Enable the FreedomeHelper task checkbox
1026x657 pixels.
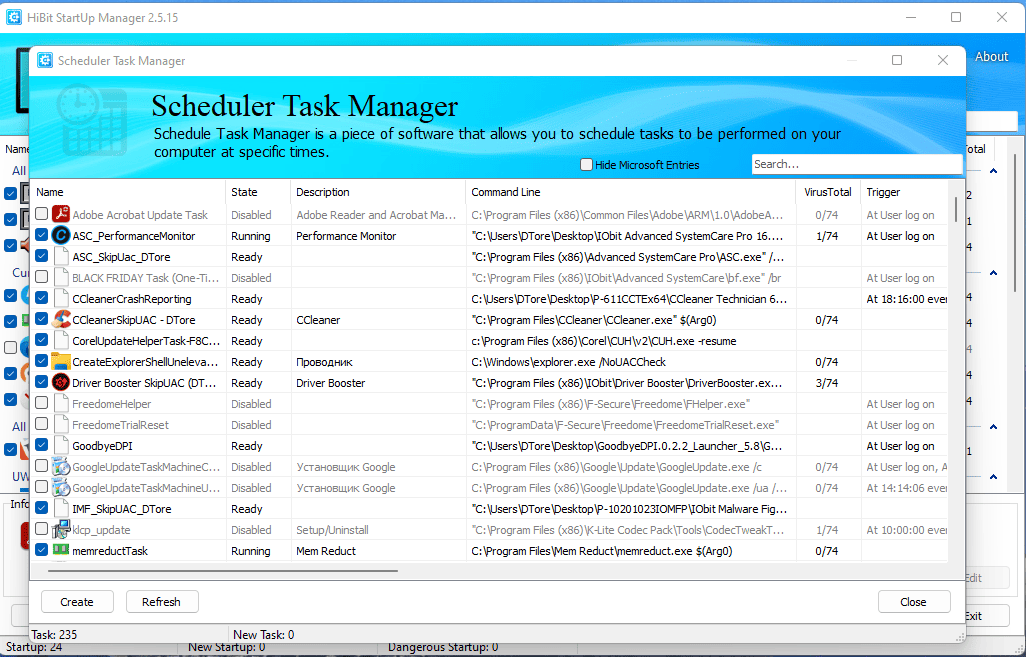point(41,403)
